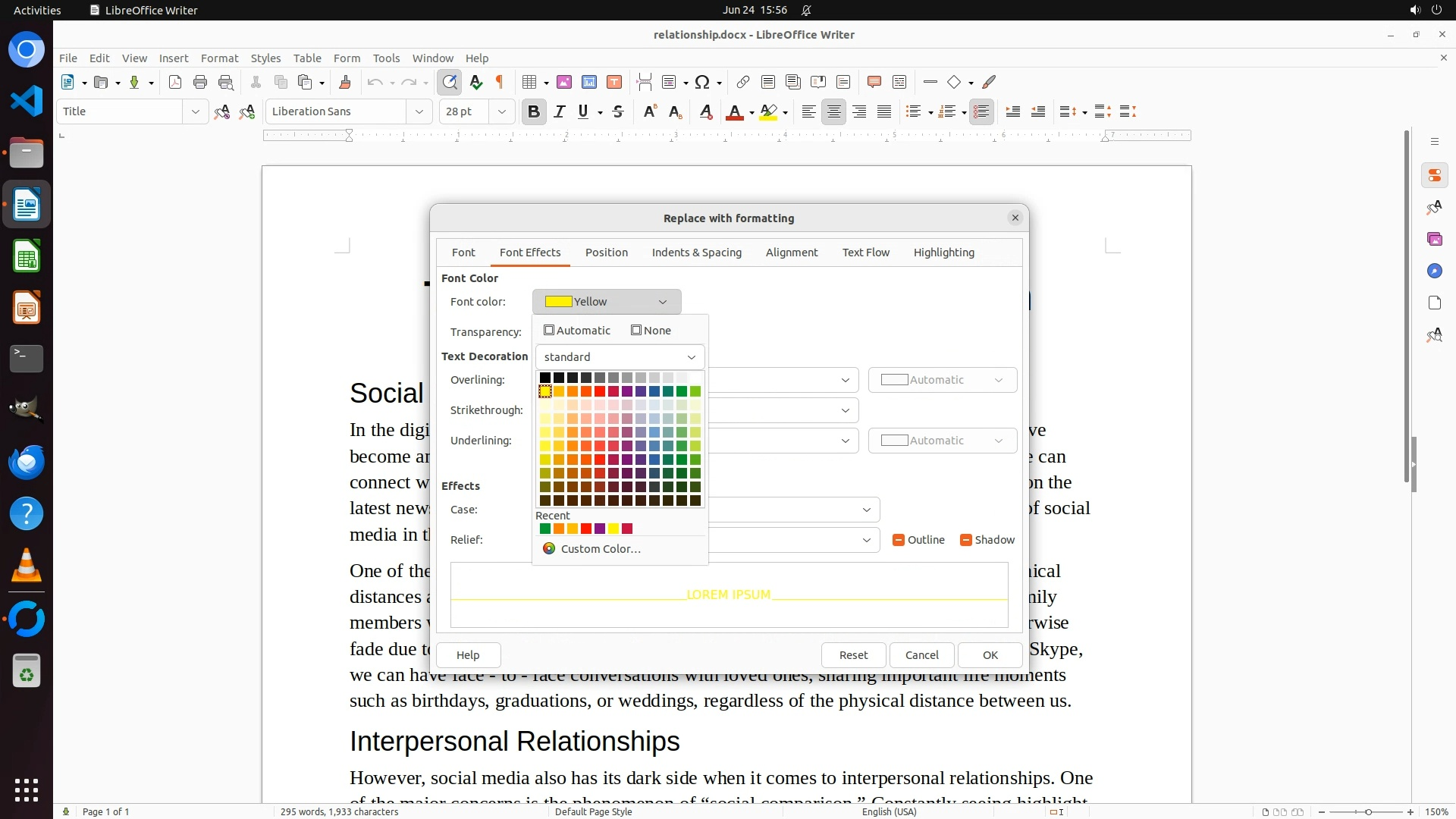Image resolution: width=1456 pixels, height=819 pixels.
Task: Click Justified alignment icon in toolbar
Action: pyautogui.click(x=884, y=111)
